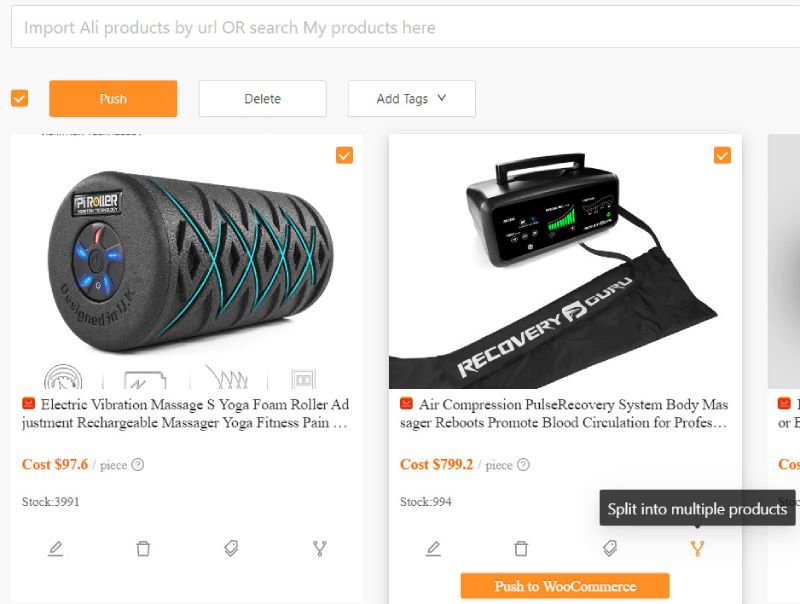Open Air Compression PulseRecovery product title
This screenshot has width=800, height=604.
click(572, 414)
